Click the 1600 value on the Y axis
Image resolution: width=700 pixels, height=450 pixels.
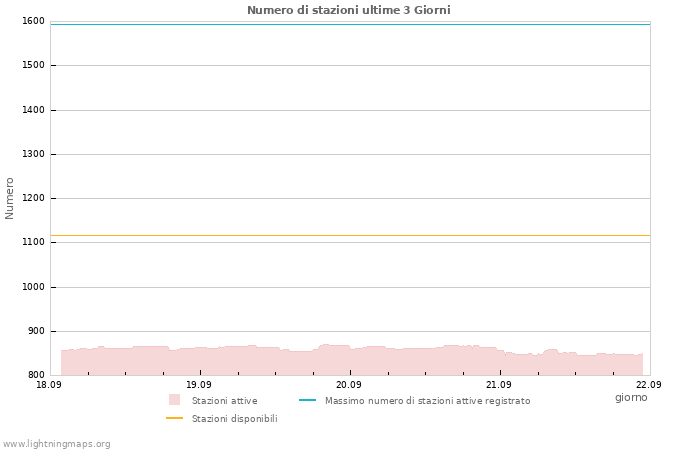[33, 21]
